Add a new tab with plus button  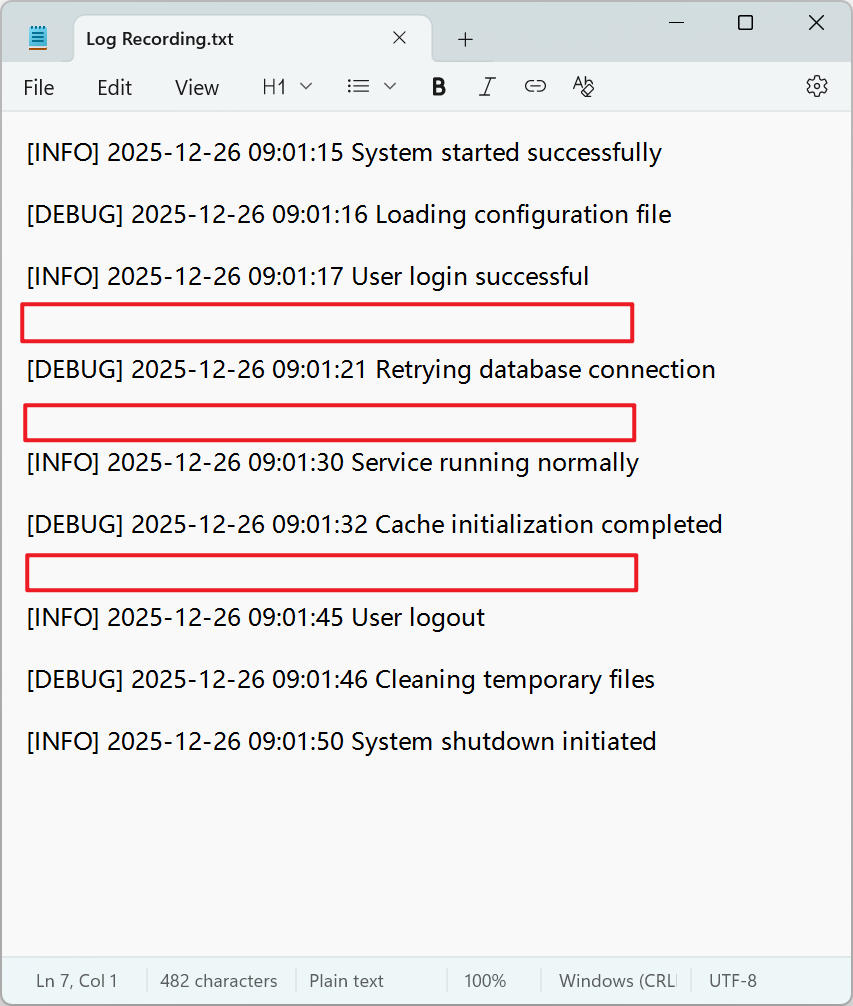[x=465, y=39]
